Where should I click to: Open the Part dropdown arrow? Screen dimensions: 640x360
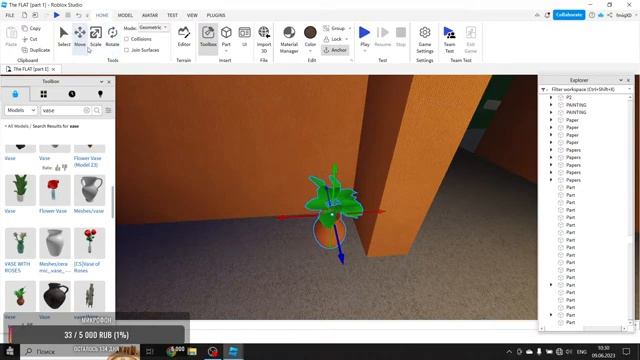(x=226, y=51)
